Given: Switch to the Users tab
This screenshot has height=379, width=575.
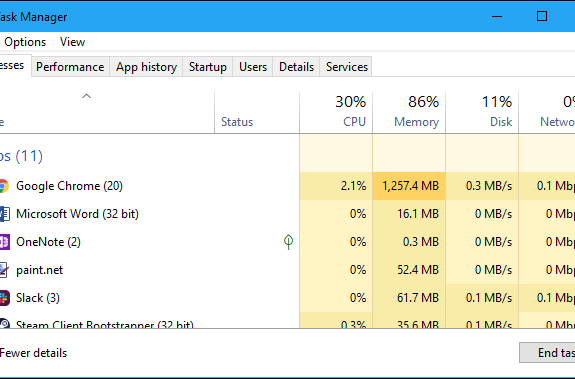Looking at the screenshot, I should (x=253, y=67).
